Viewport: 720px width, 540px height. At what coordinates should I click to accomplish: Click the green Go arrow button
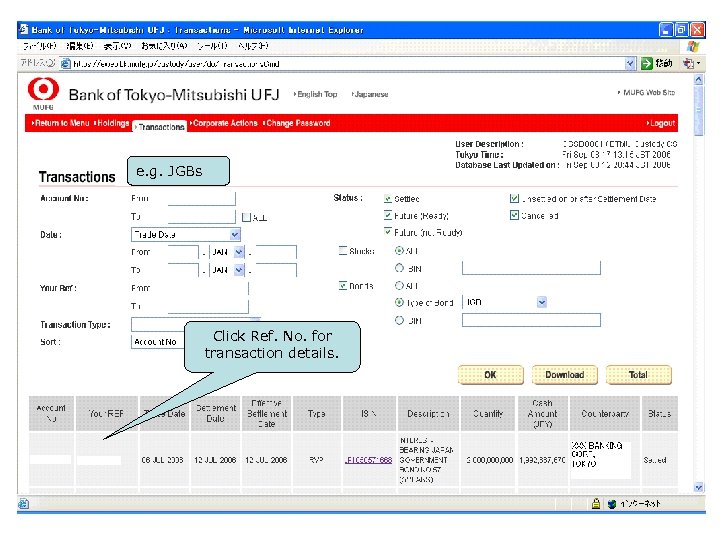tap(647, 64)
